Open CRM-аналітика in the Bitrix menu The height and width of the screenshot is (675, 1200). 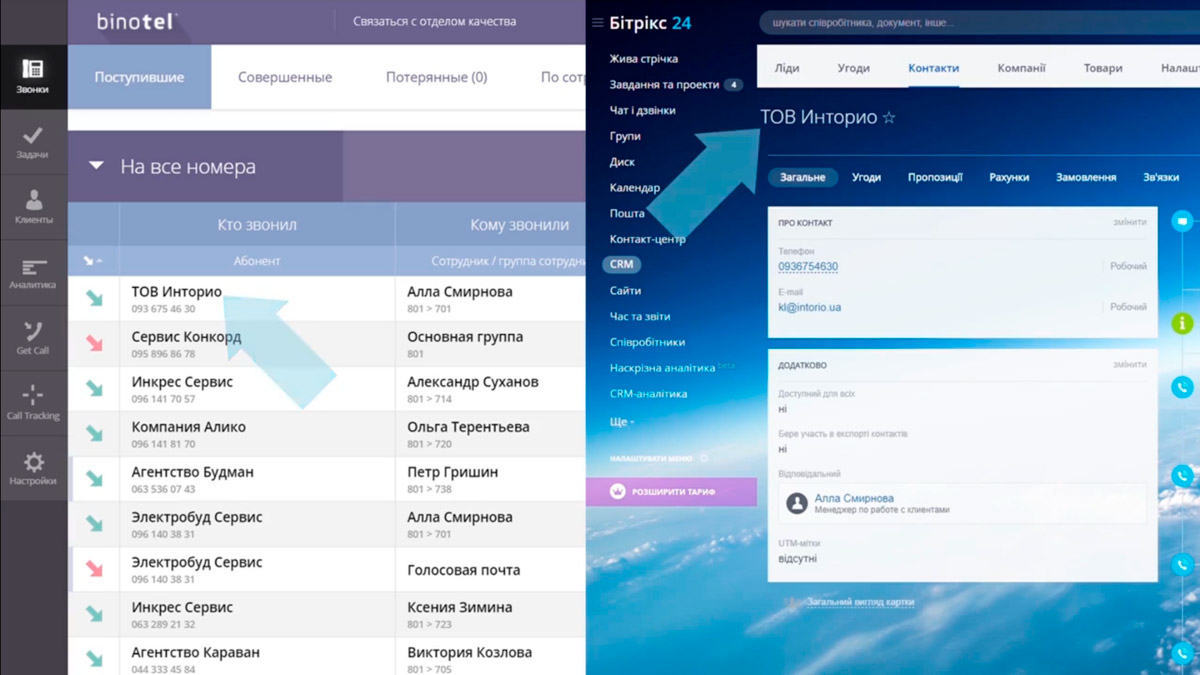click(648, 394)
